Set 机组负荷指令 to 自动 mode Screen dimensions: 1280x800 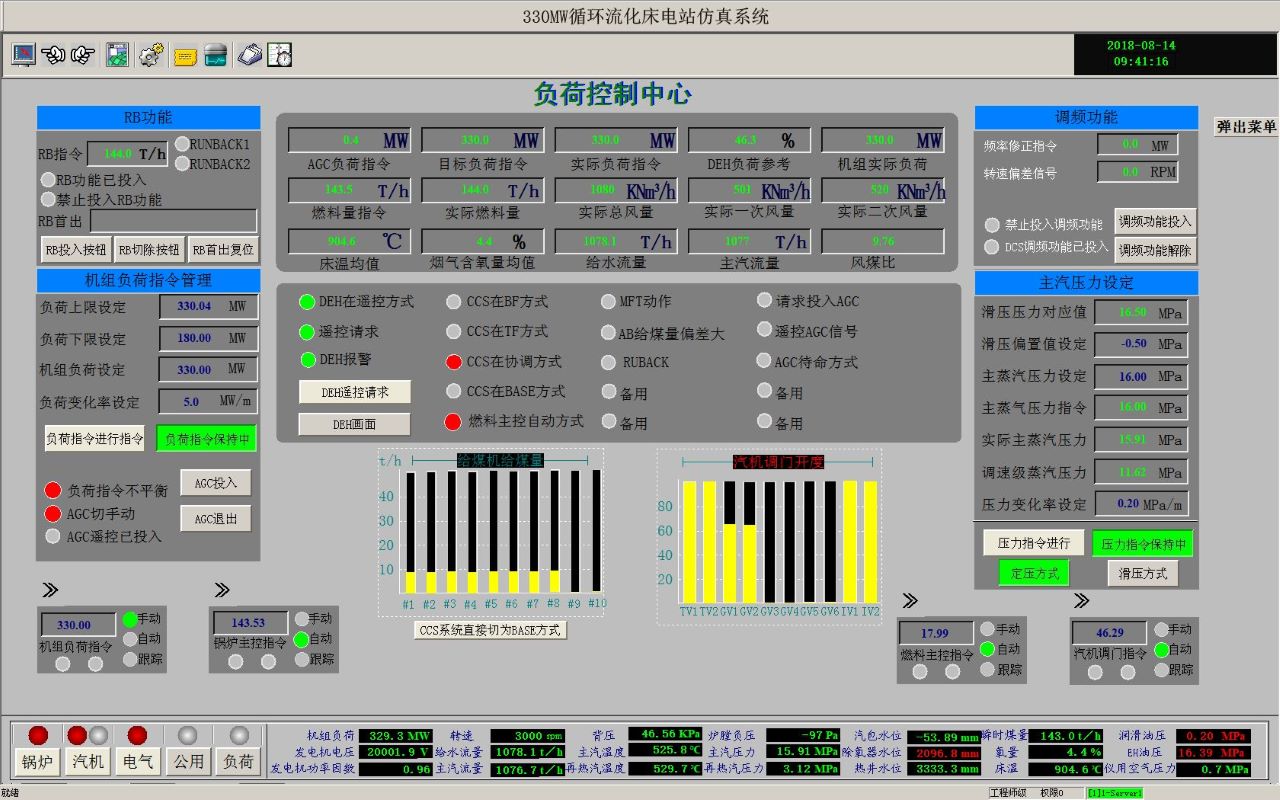(130, 639)
